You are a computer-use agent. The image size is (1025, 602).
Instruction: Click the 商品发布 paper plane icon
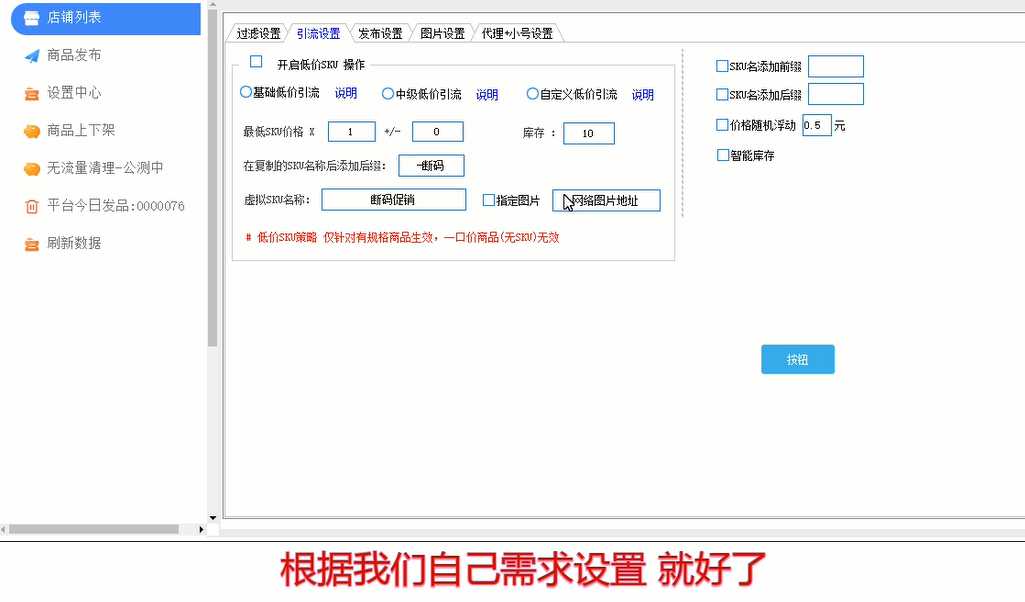point(32,55)
